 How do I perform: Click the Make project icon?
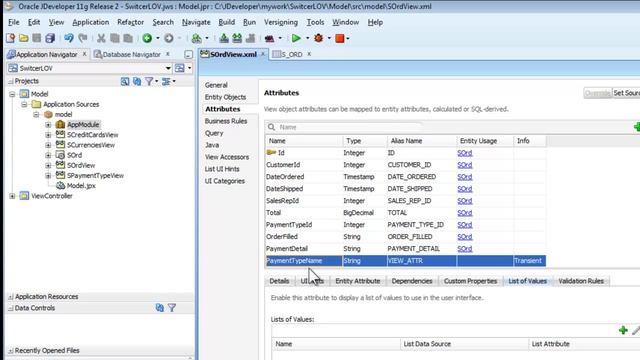pos(224,38)
